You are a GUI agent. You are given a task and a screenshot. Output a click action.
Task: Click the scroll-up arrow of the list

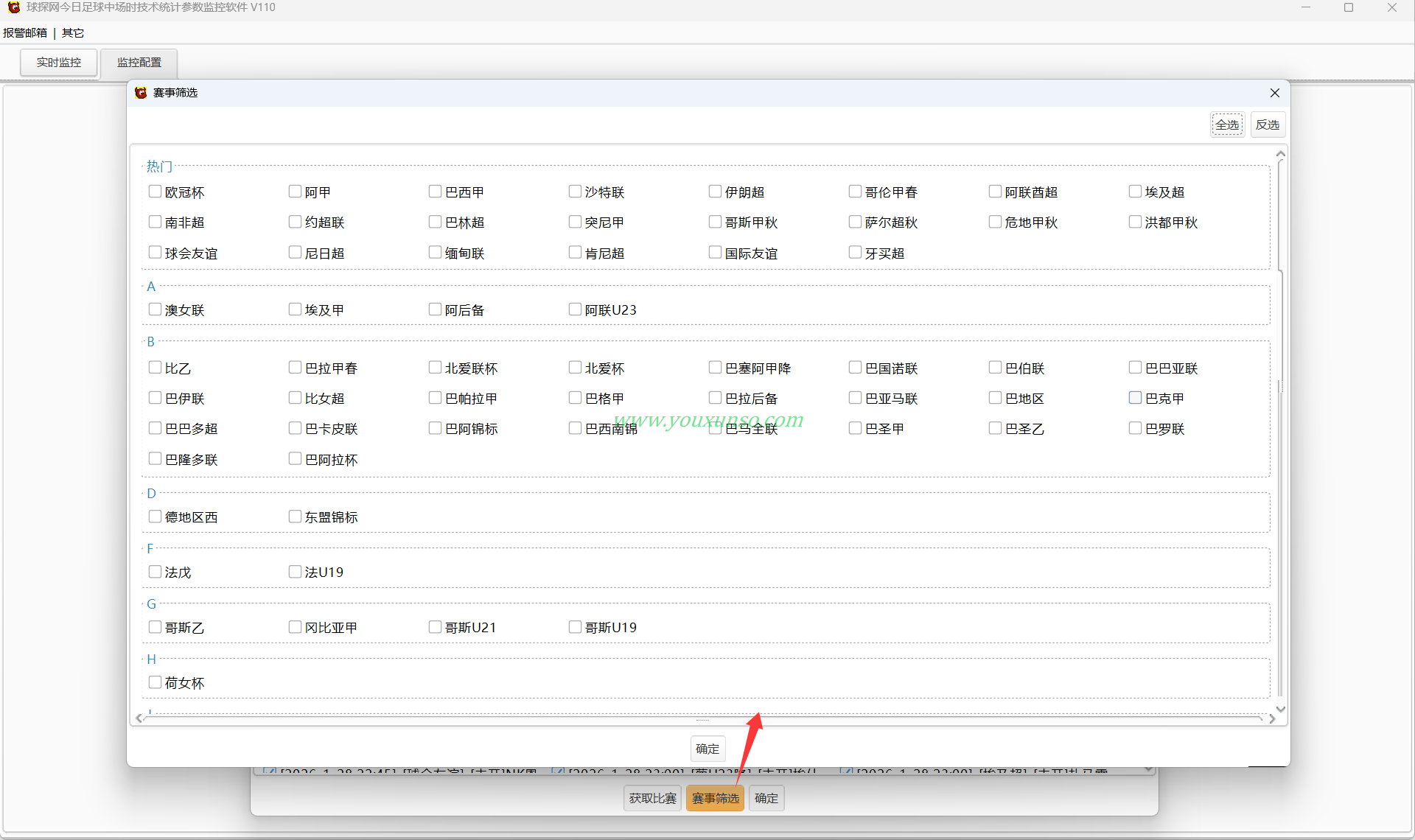pyautogui.click(x=1280, y=153)
